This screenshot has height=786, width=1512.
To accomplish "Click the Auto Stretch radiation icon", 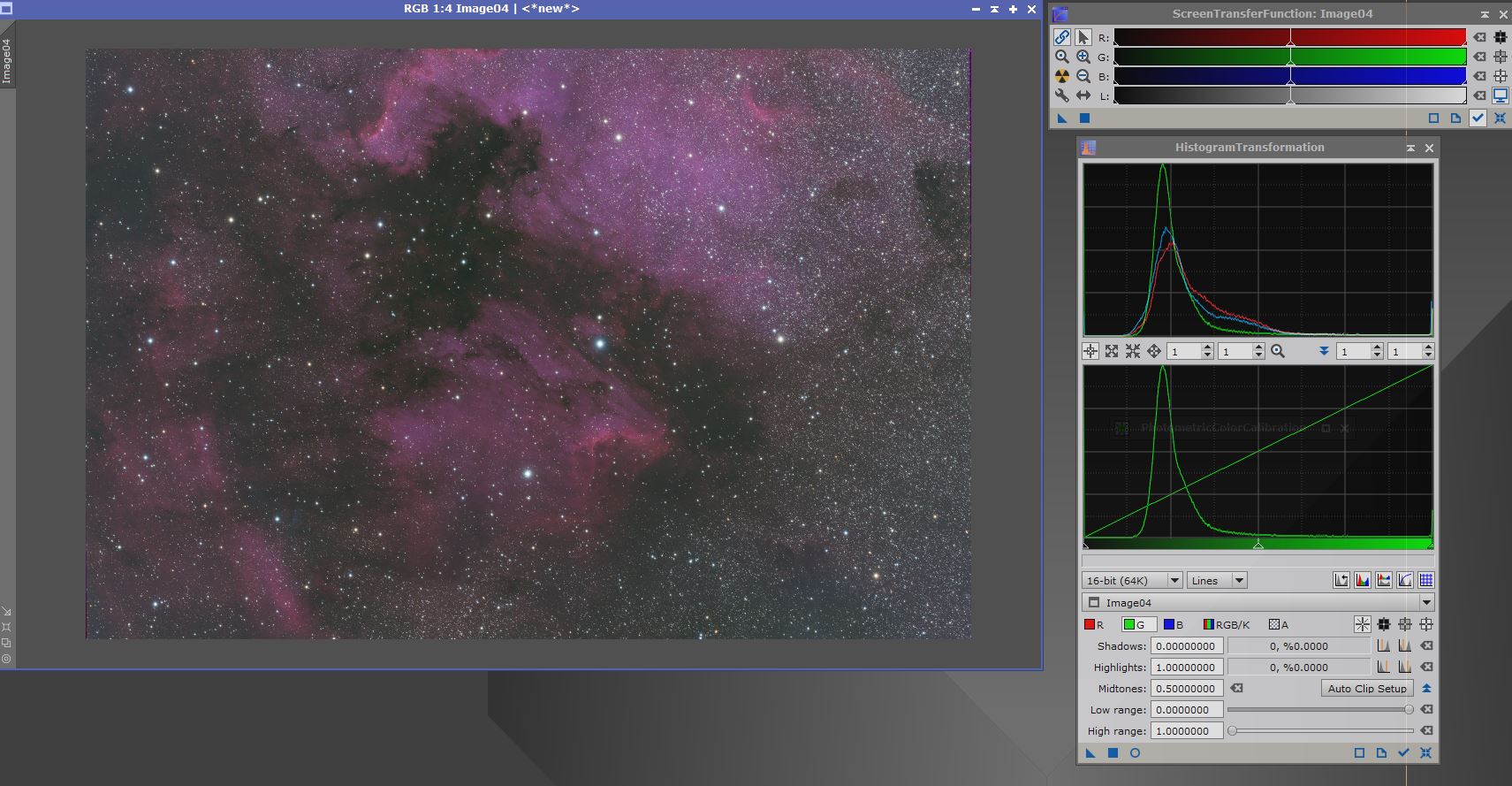I will point(1062,76).
